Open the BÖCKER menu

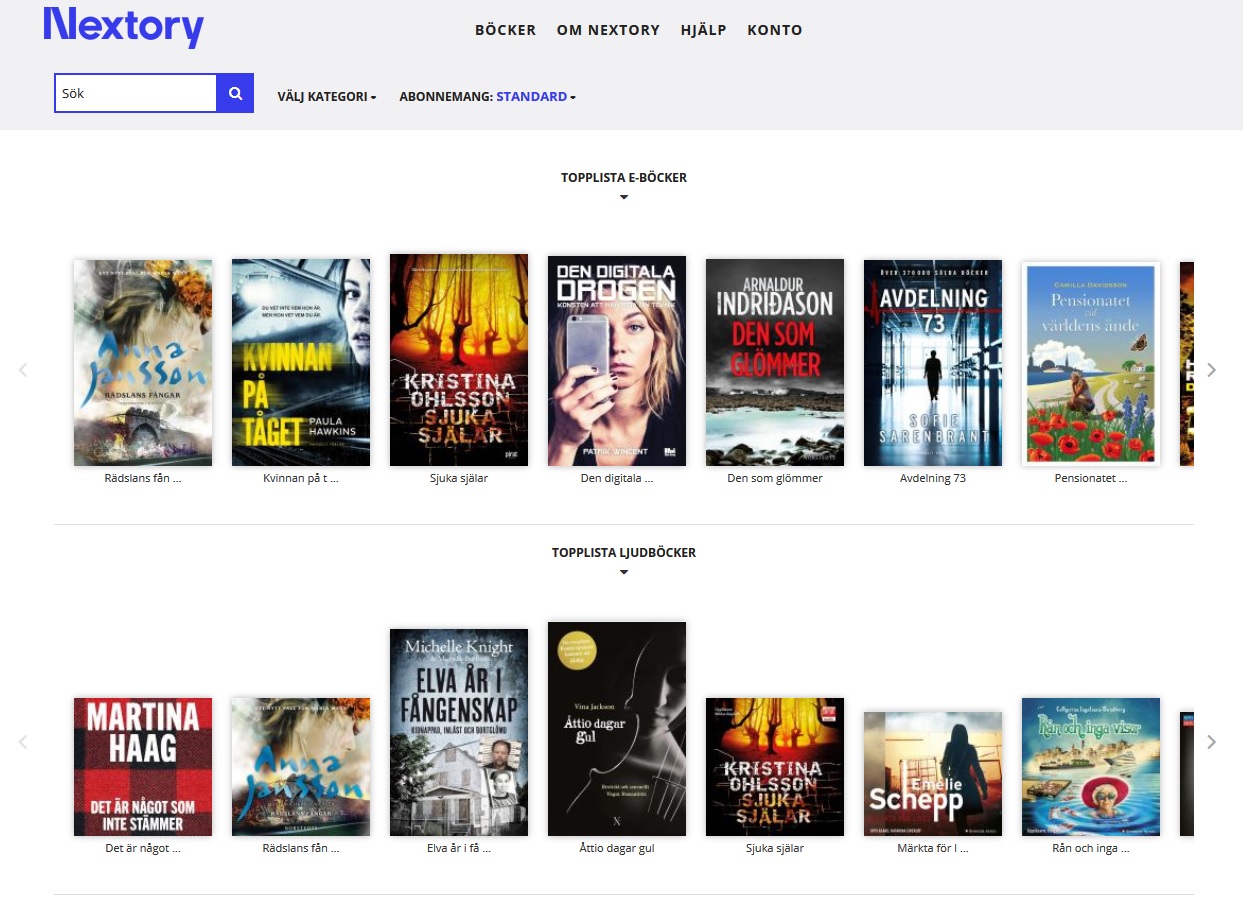pyautogui.click(x=506, y=30)
